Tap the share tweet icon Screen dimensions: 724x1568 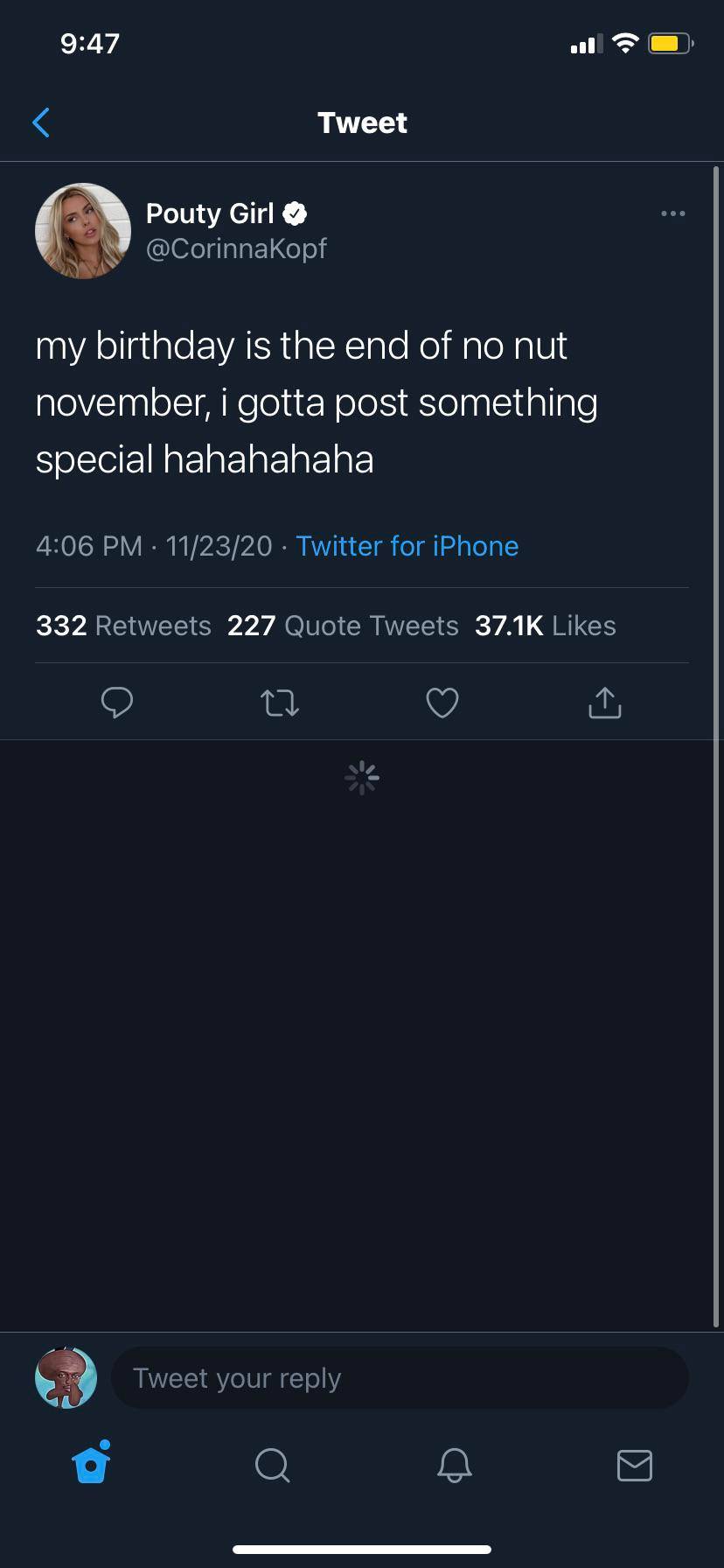click(605, 702)
